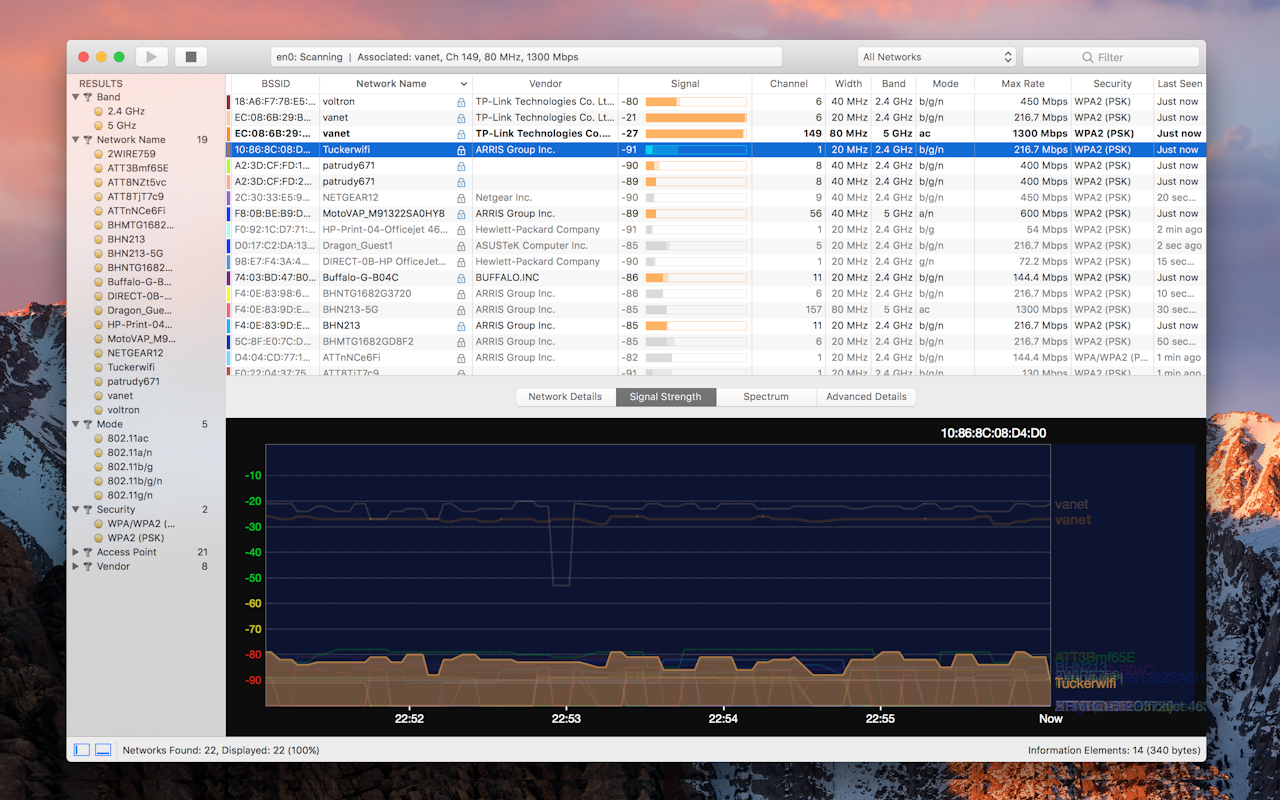1280x800 pixels.
Task: Switch to the Spectrum tab
Action: point(766,397)
